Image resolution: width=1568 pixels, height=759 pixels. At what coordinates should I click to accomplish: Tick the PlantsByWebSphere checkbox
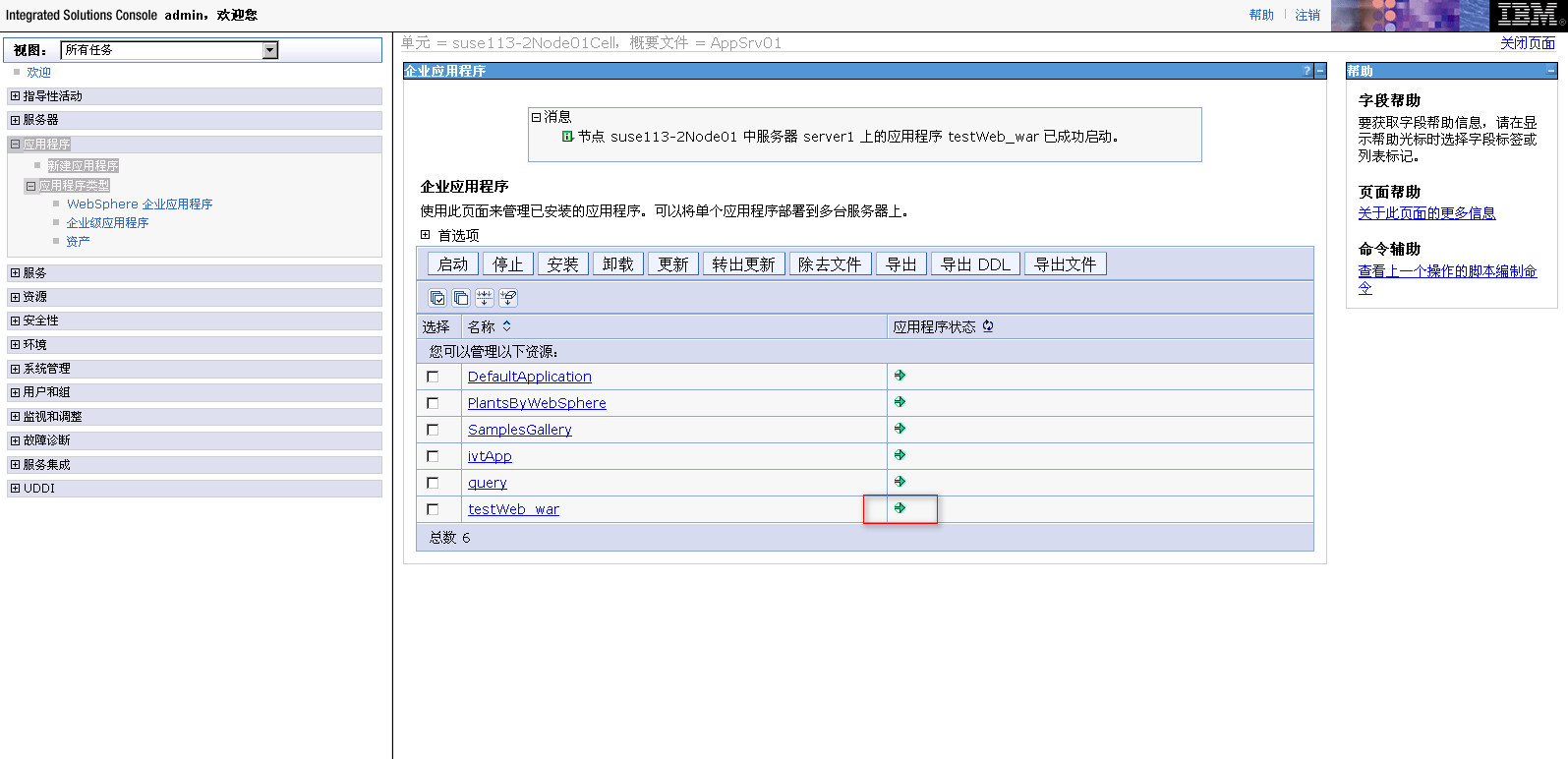(433, 403)
